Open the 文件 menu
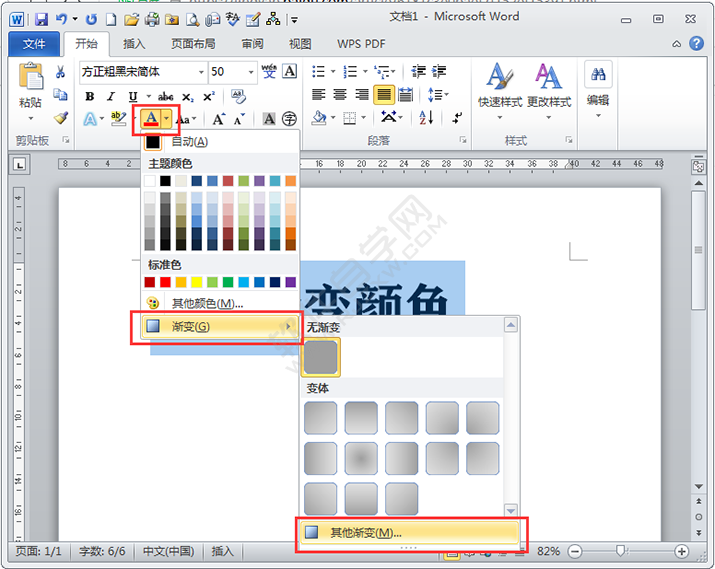 [34, 44]
